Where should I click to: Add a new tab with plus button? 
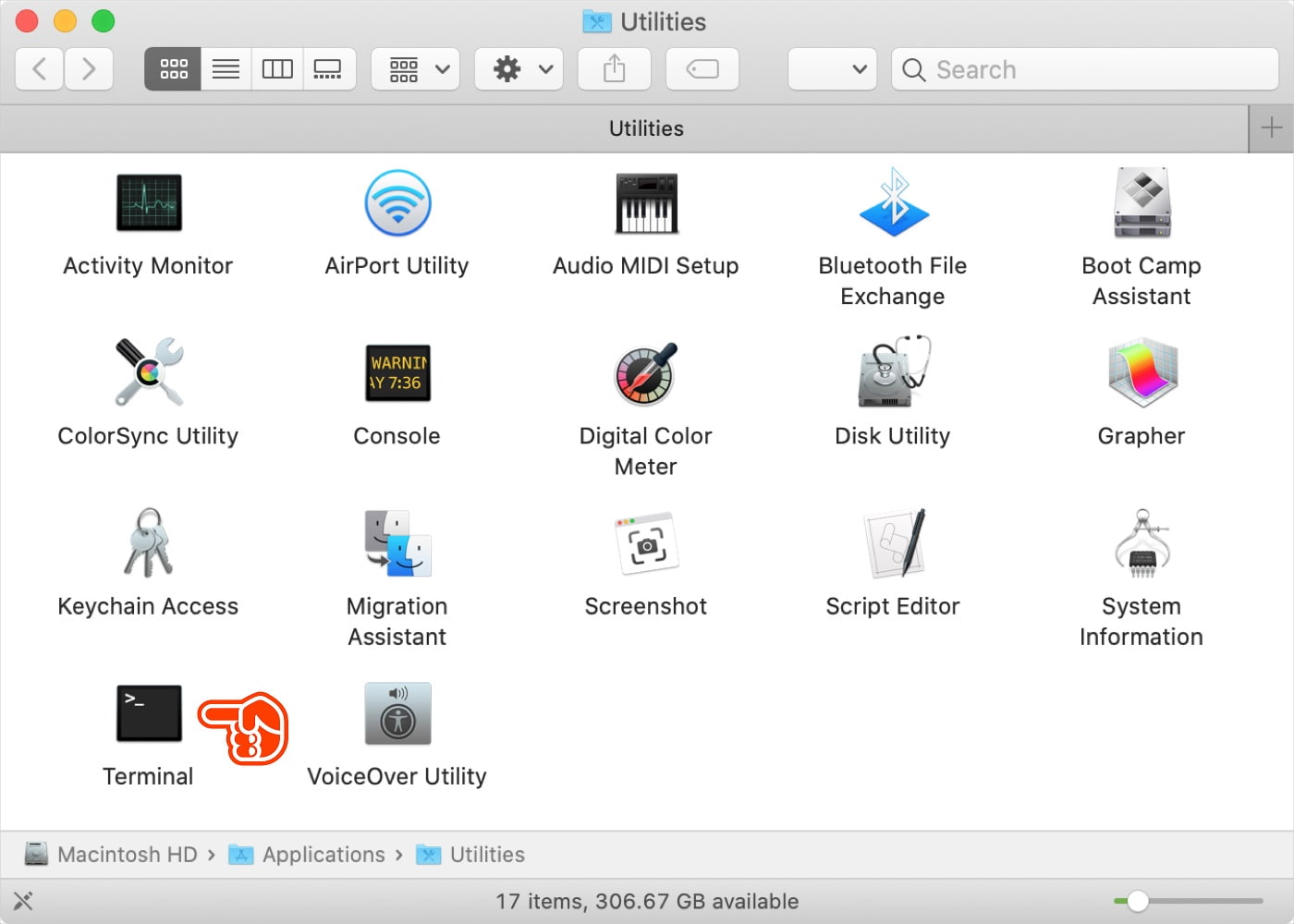pos(1271,128)
